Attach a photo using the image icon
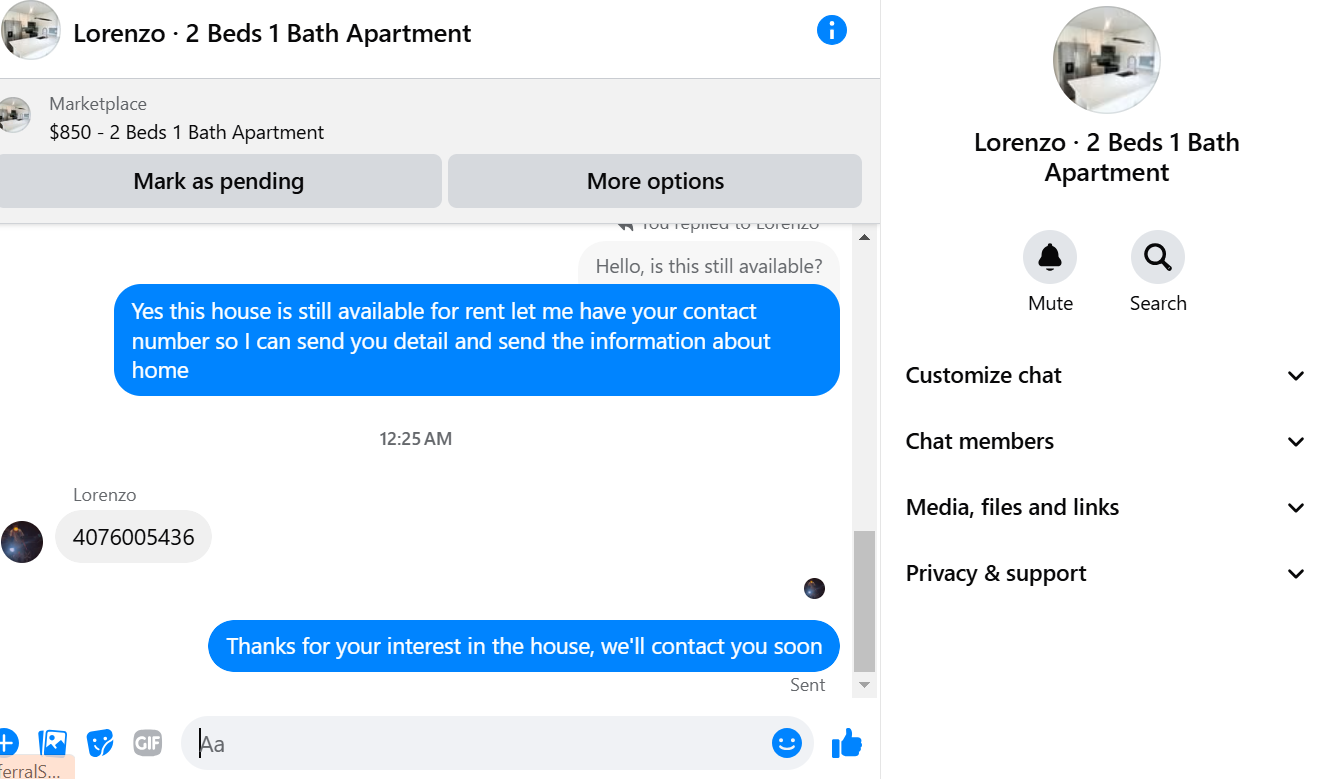Screen dimensions: 1330x779 pos(52,743)
